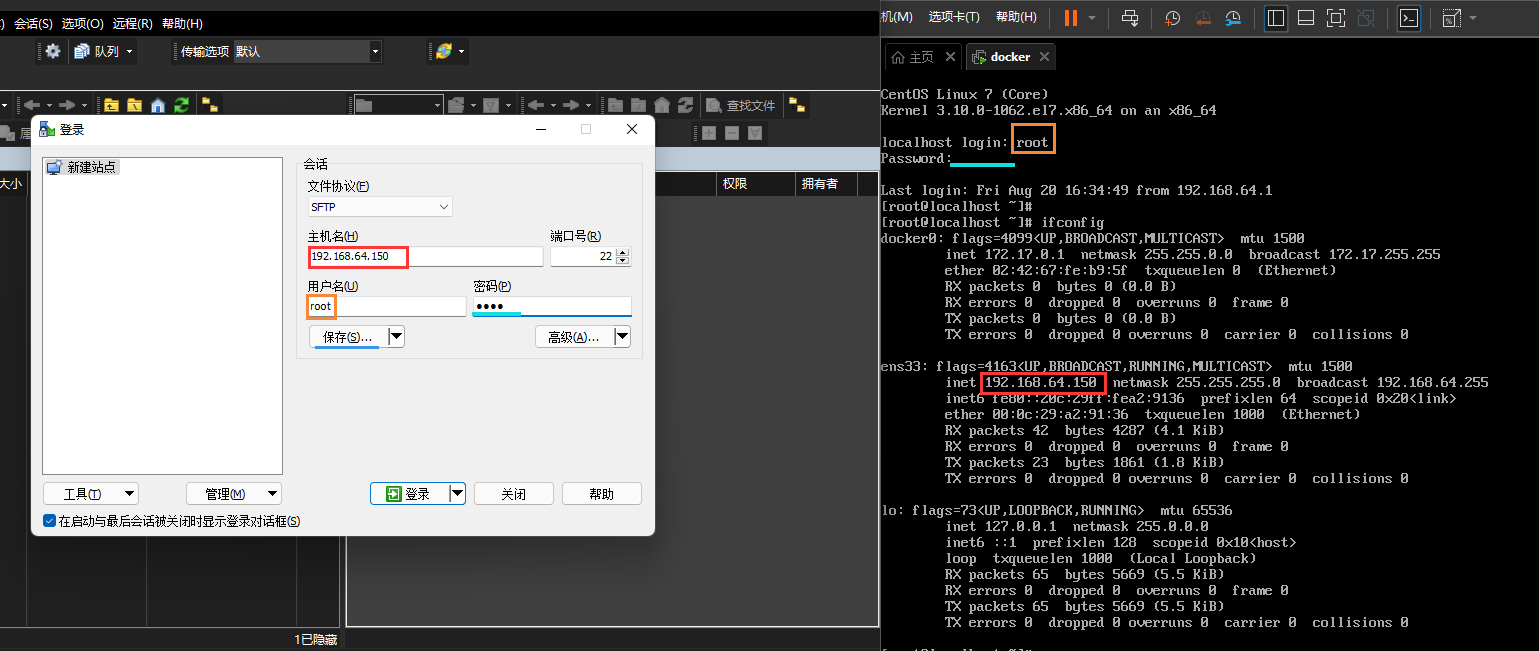Open 文件协议 SFTP protocol dropdown
Image resolution: width=1539 pixels, height=651 pixels.
380,207
